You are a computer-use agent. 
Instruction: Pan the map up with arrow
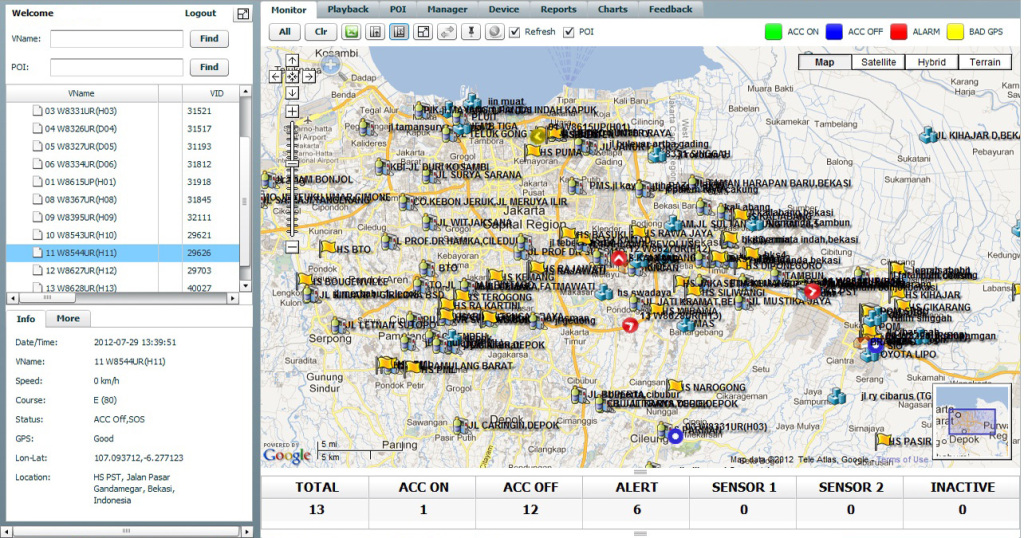pos(292,62)
